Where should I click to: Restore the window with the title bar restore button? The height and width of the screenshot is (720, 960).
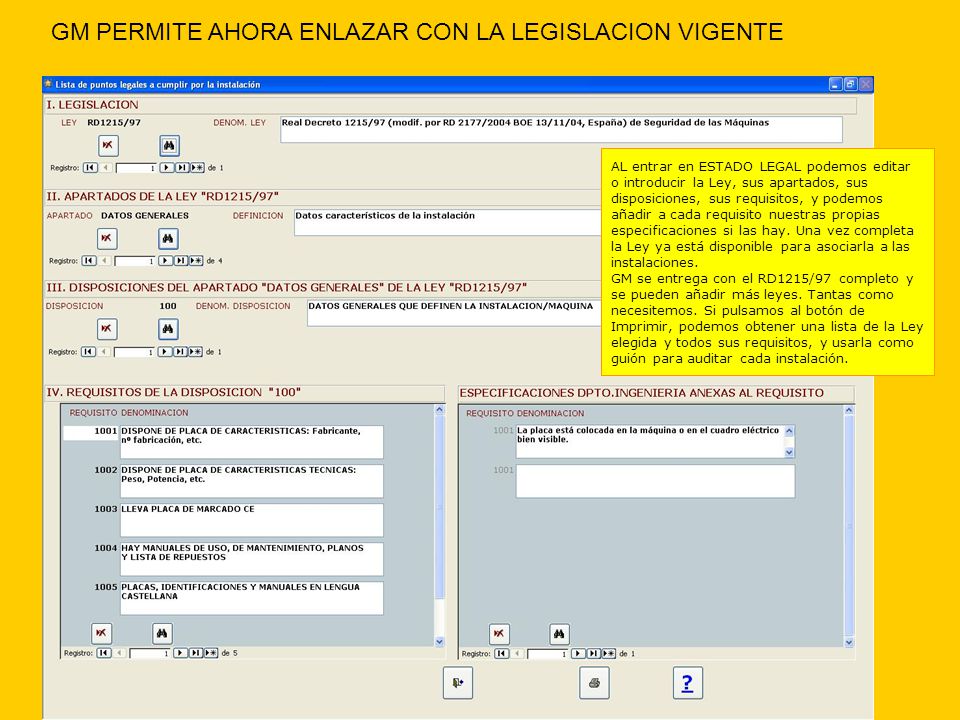tap(850, 84)
